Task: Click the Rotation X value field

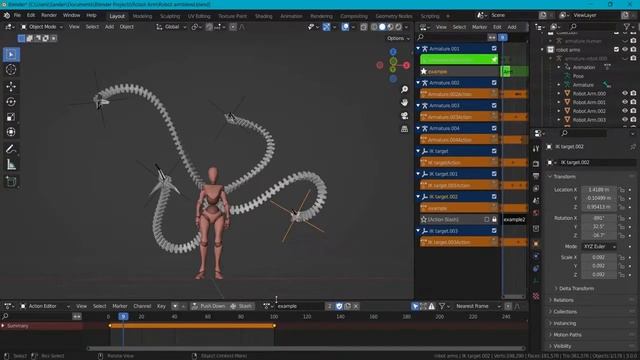Action: click(599, 218)
